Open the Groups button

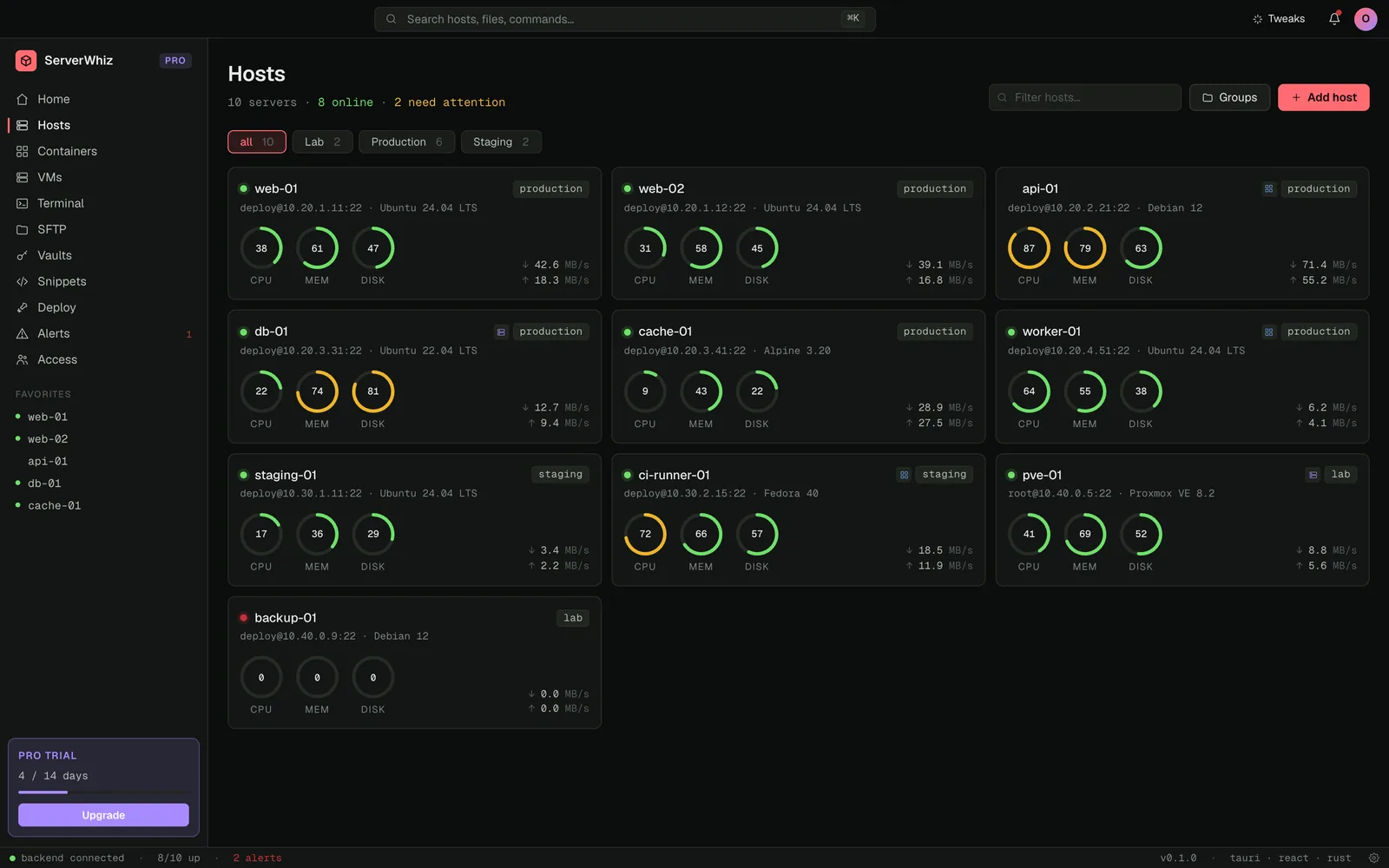coord(1229,97)
